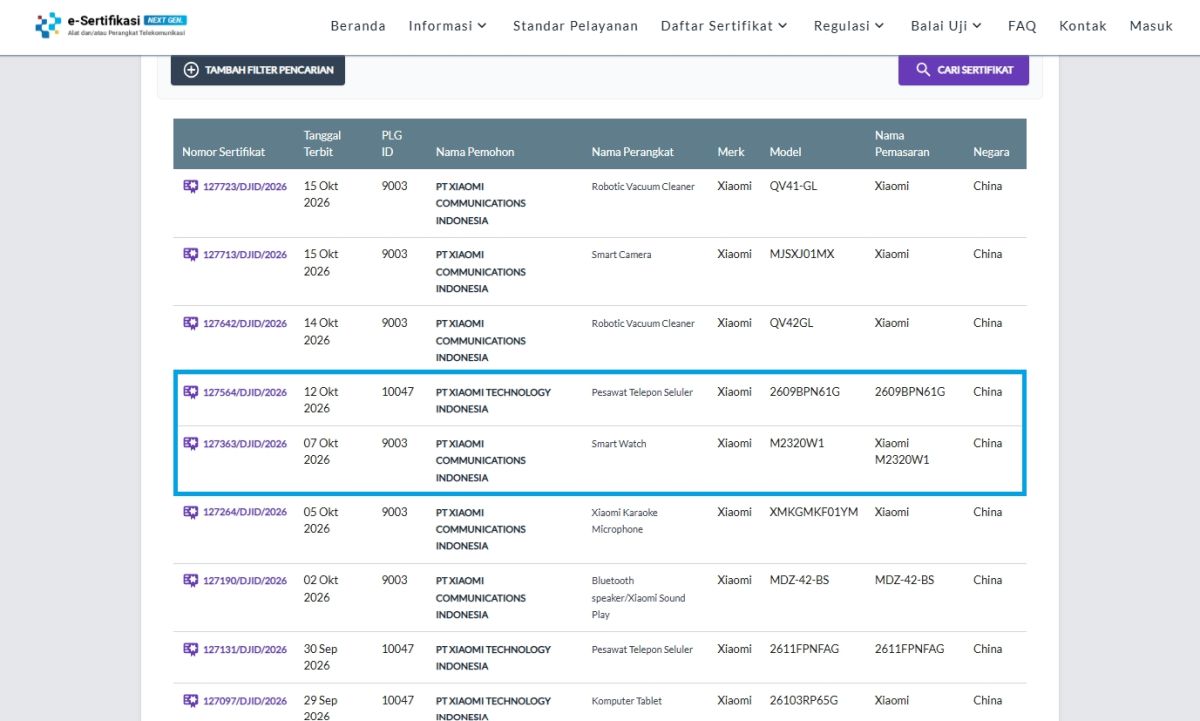Click model cell MJSXJ01MX
The height and width of the screenshot is (721, 1200).
click(801, 254)
